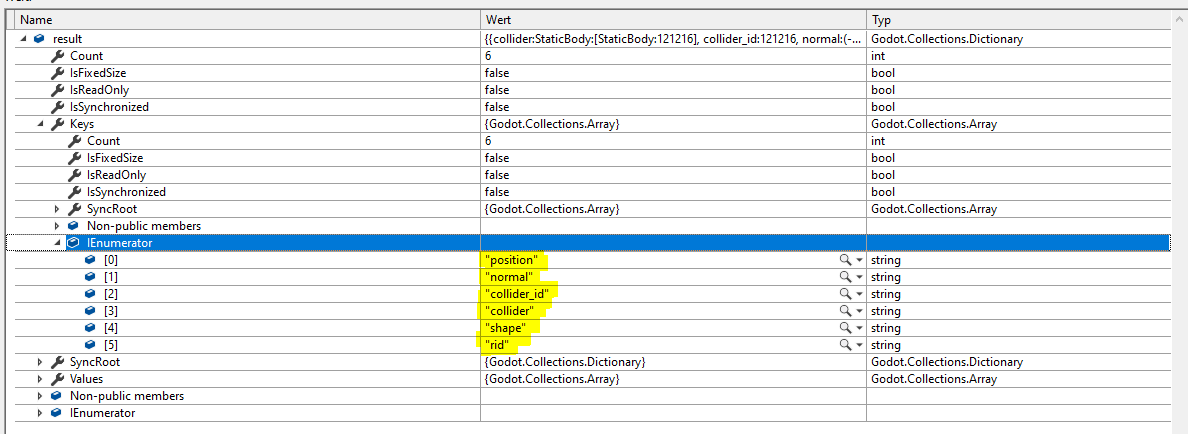This screenshot has width=1188, height=434.
Task: Expand the bottom IEnumerator node
Action: click(x=40, y=413)
